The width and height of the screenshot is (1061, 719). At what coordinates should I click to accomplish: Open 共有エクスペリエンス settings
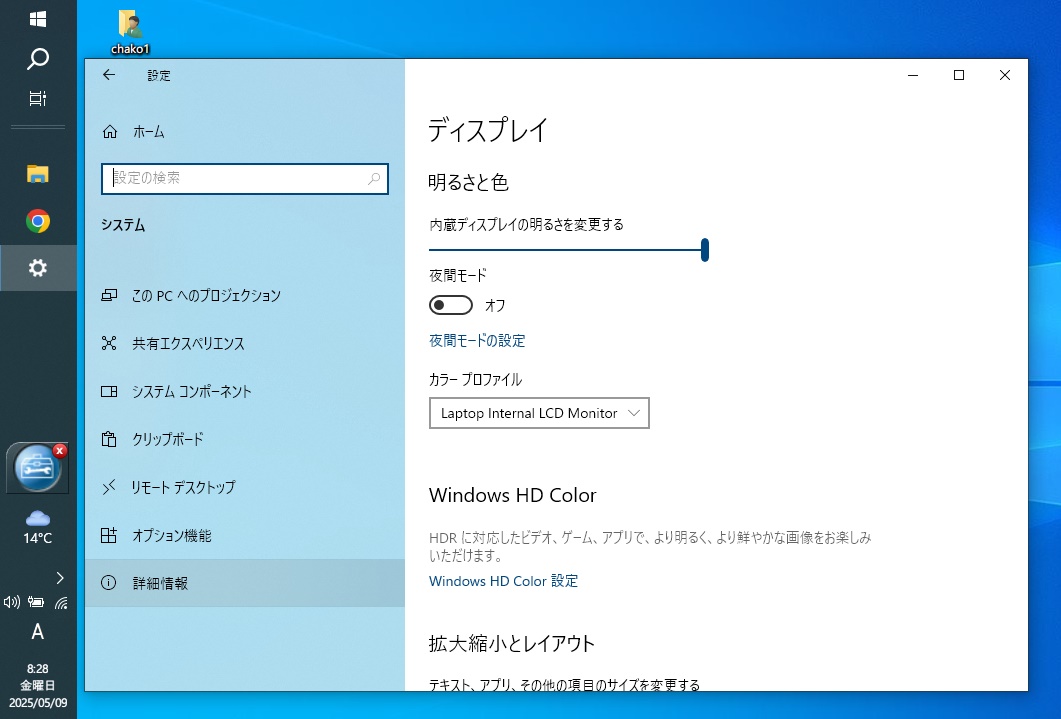click(x=245, y=344)
